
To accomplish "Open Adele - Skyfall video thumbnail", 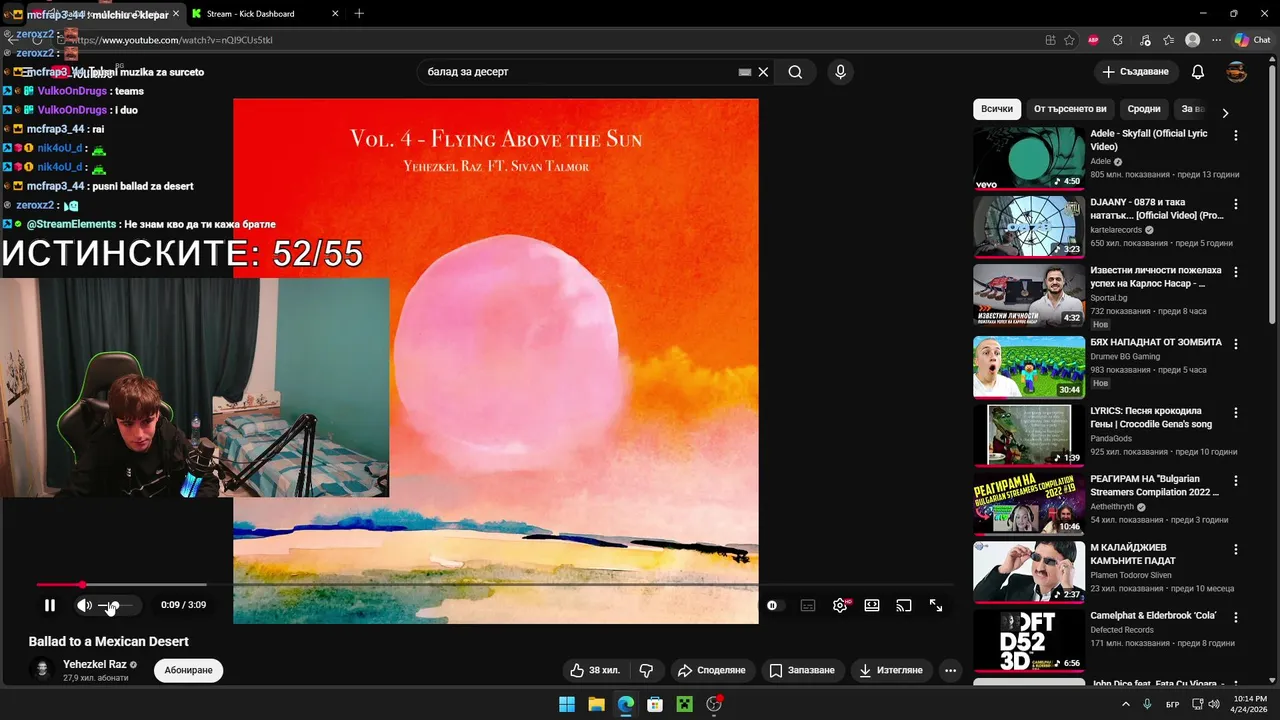I will coord(1029,158).
